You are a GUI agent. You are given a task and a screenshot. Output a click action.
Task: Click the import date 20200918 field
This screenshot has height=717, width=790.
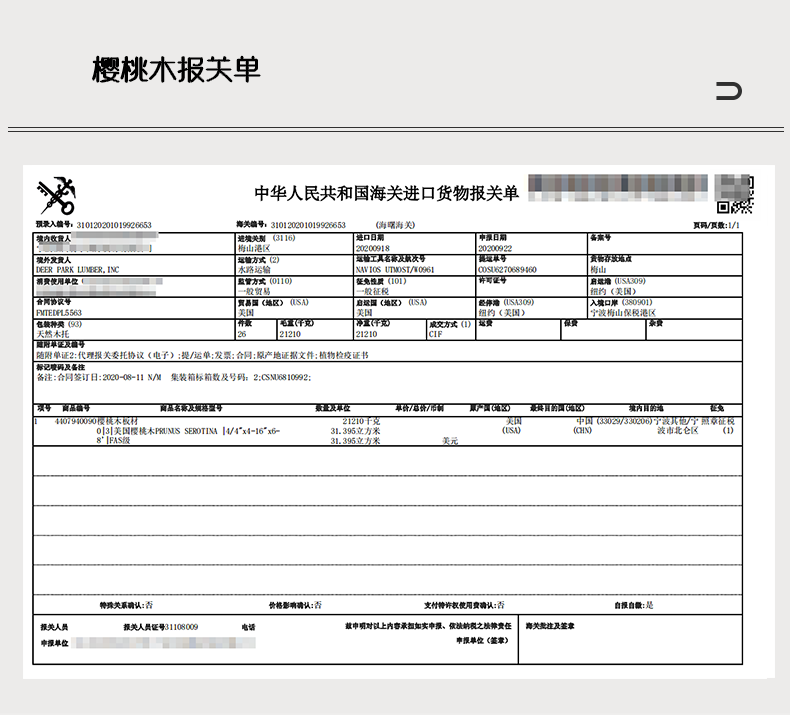(414, 243)
